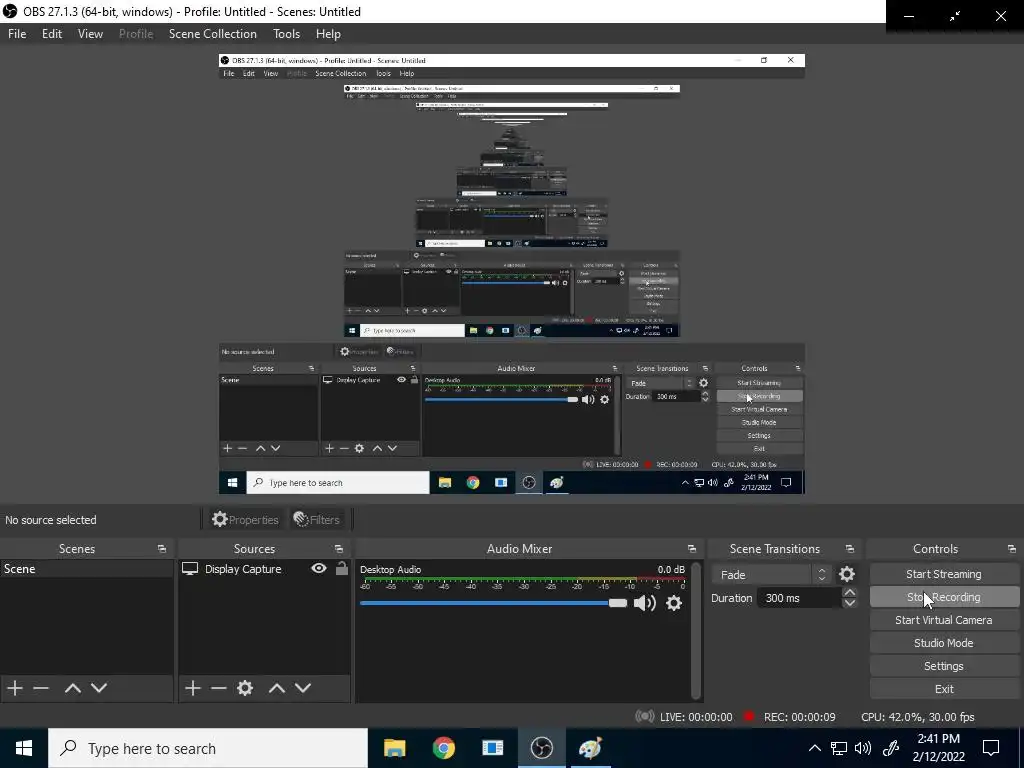This screenshot has height=768, width=1024.
Task: Mute Desktop Audio speaker icon
Action: 645,603
